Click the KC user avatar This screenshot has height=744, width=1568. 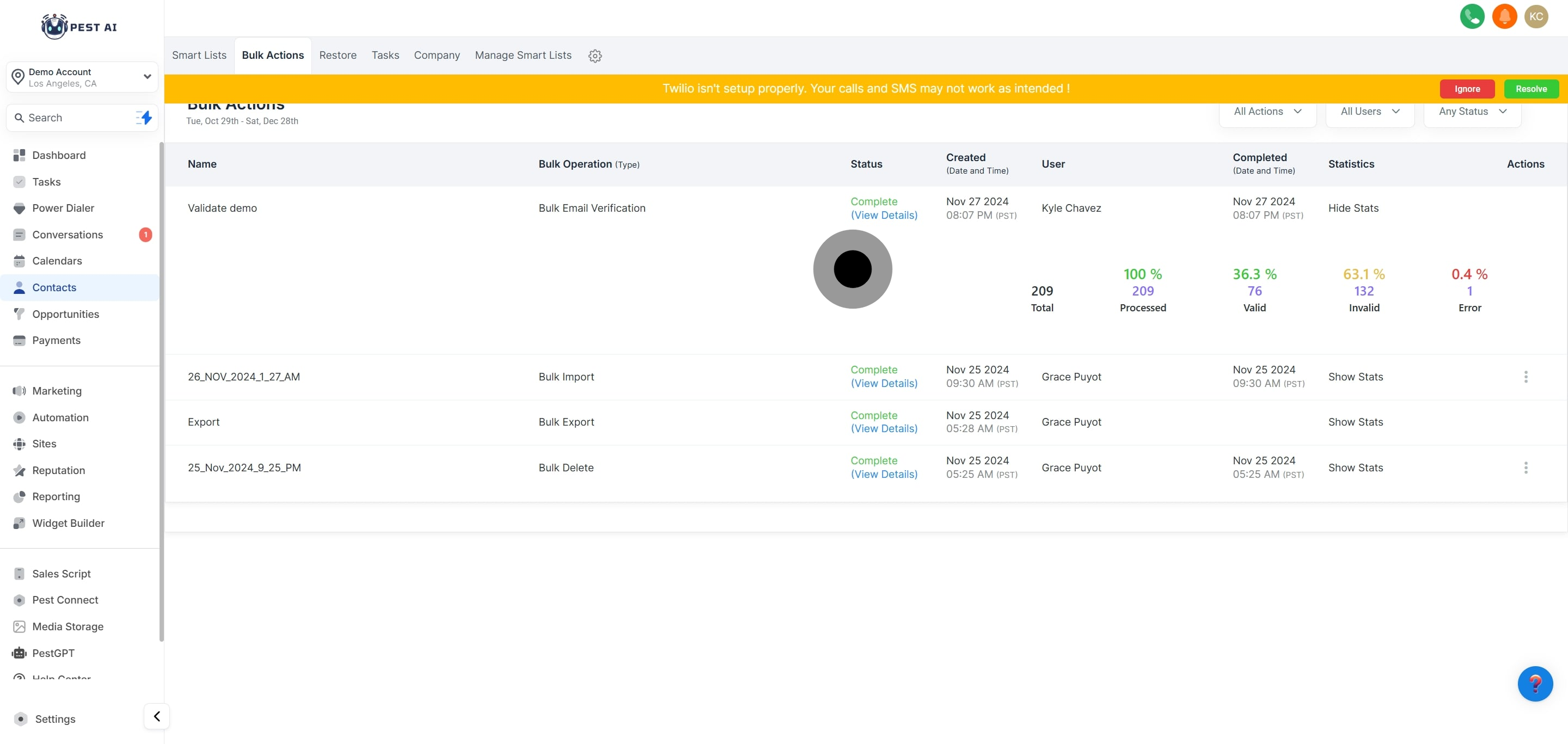[x=1536, y=16]
